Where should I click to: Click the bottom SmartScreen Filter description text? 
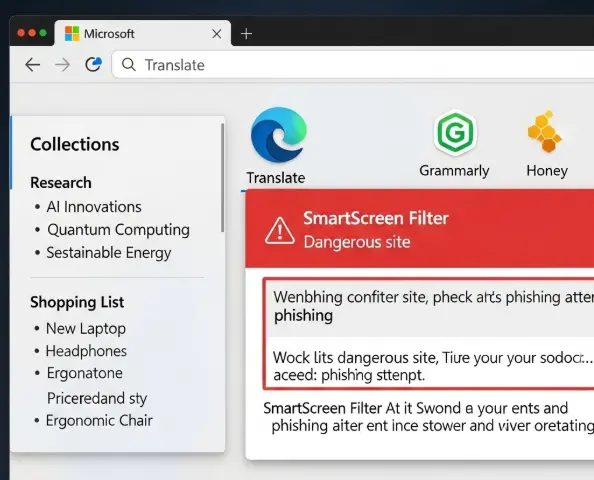[x=428, y=417]
